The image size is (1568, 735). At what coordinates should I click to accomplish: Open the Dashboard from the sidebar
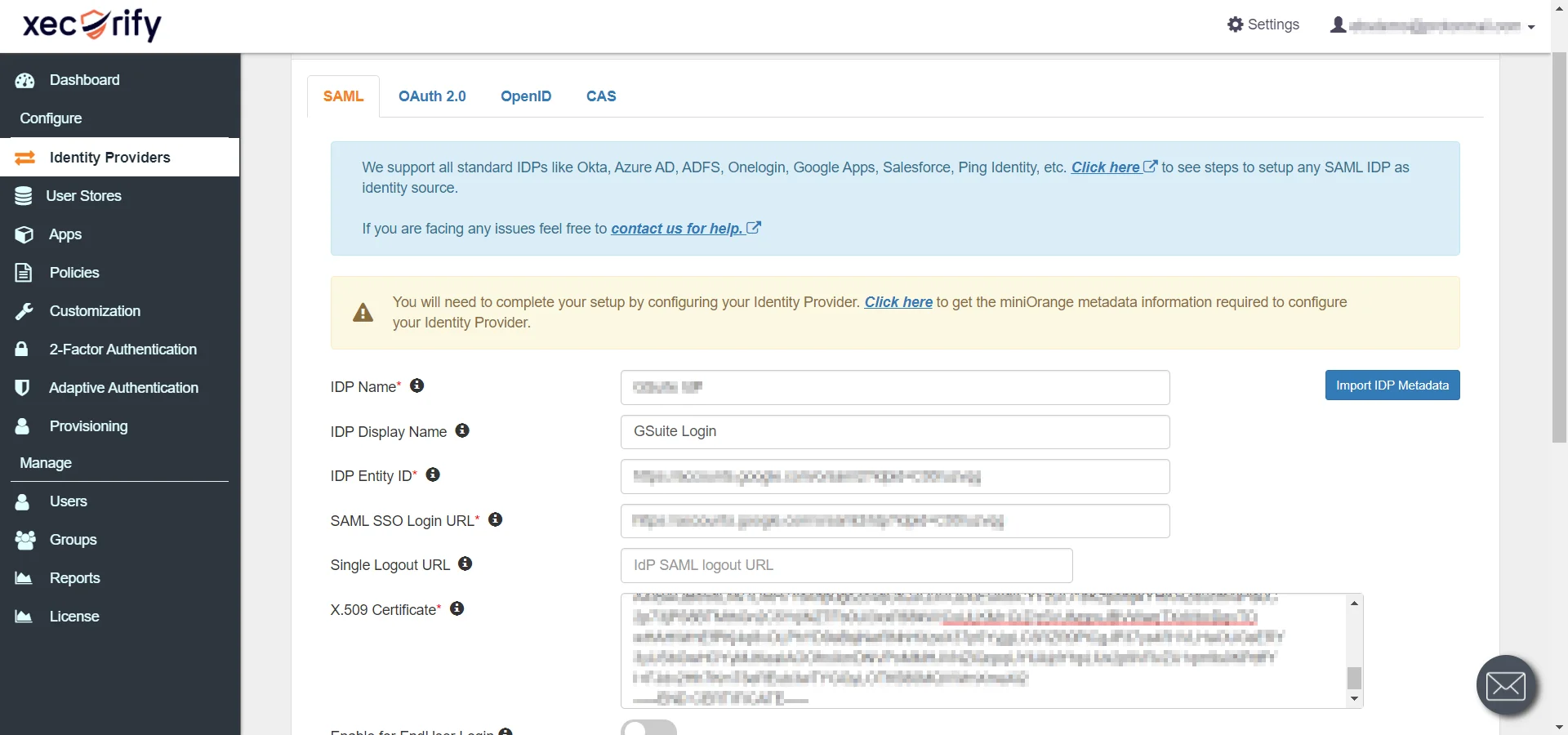(84, 80)
